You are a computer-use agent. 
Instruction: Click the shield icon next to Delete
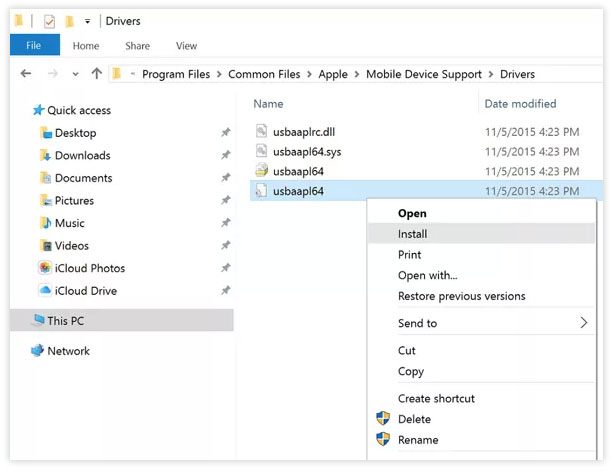(383, 418)
